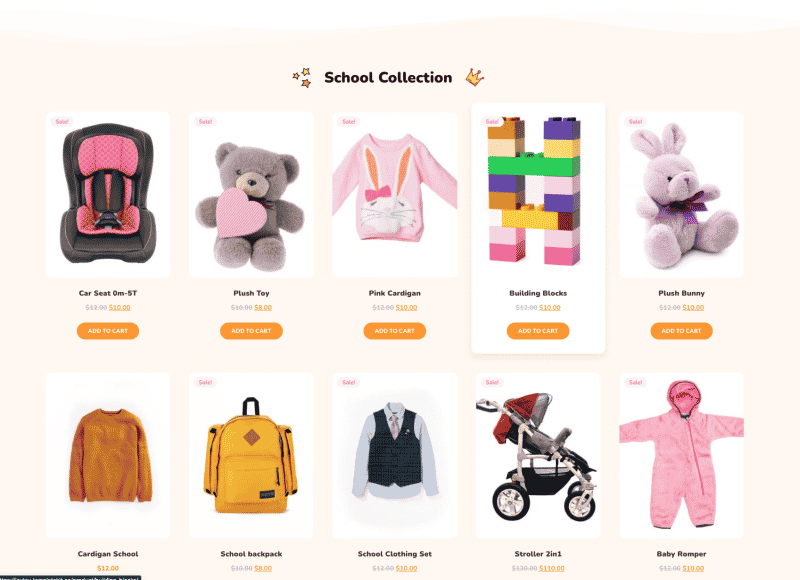
Task: View the Stroller 2in1 product photo
Action: tap(538, 456)
